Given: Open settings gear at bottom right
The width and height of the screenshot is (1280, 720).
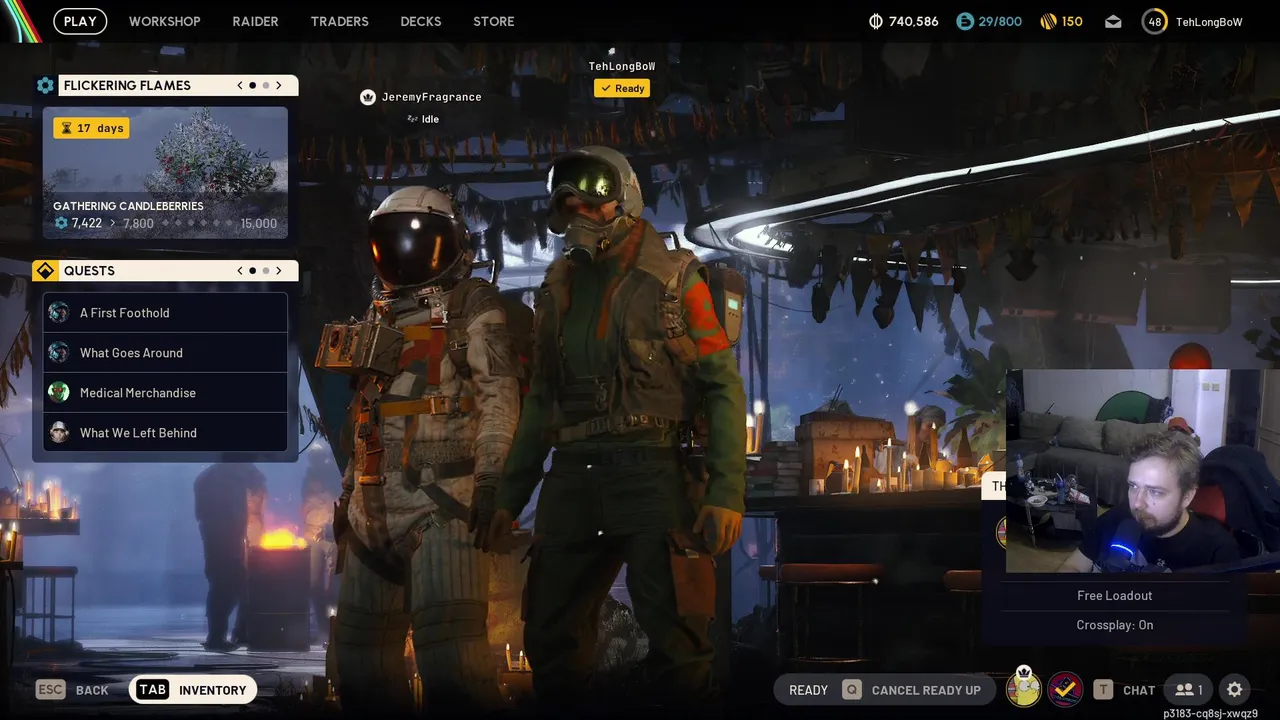Looking at the screenshot, I should pos(1235,690).
